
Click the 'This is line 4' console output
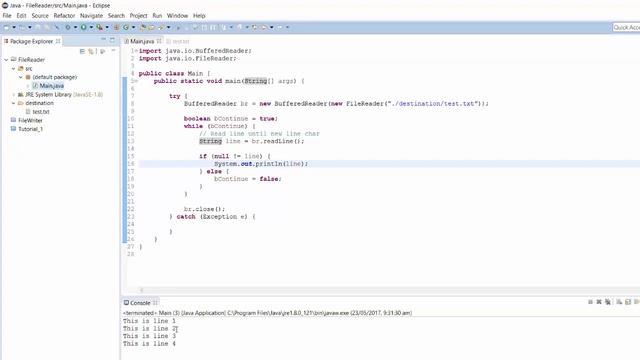click(149, 344)
